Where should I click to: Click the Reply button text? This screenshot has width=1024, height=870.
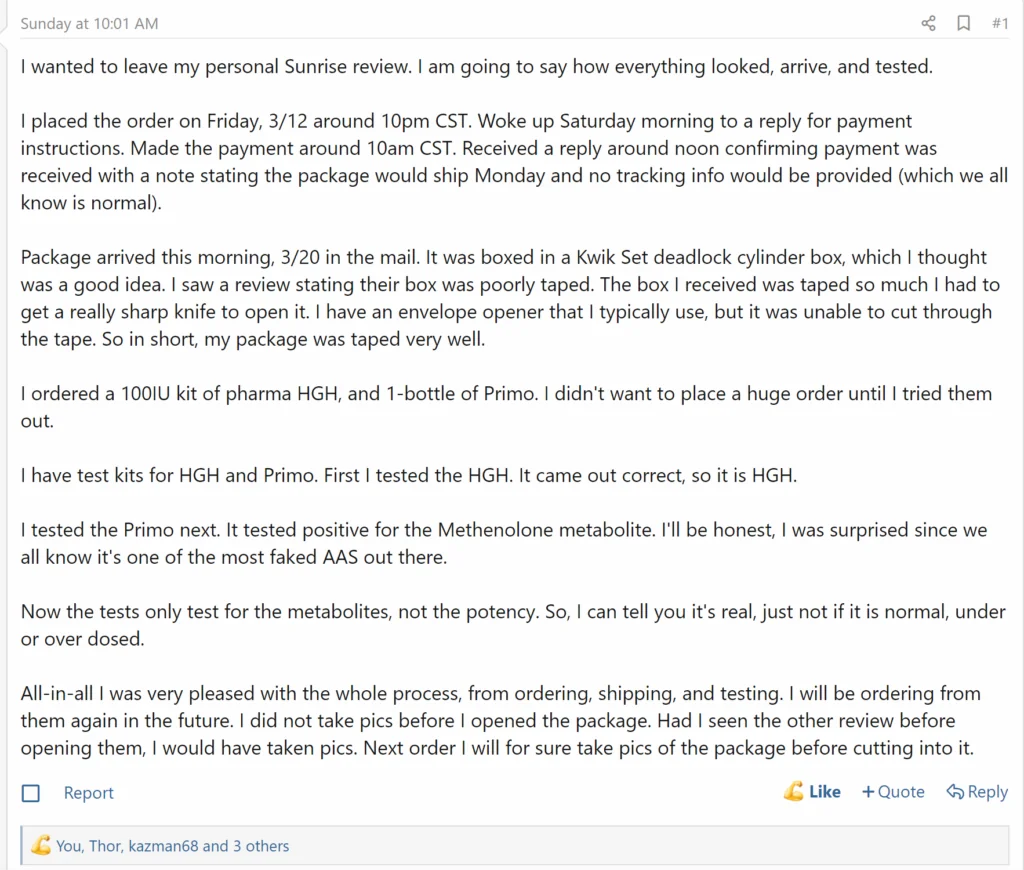point(987,792)
